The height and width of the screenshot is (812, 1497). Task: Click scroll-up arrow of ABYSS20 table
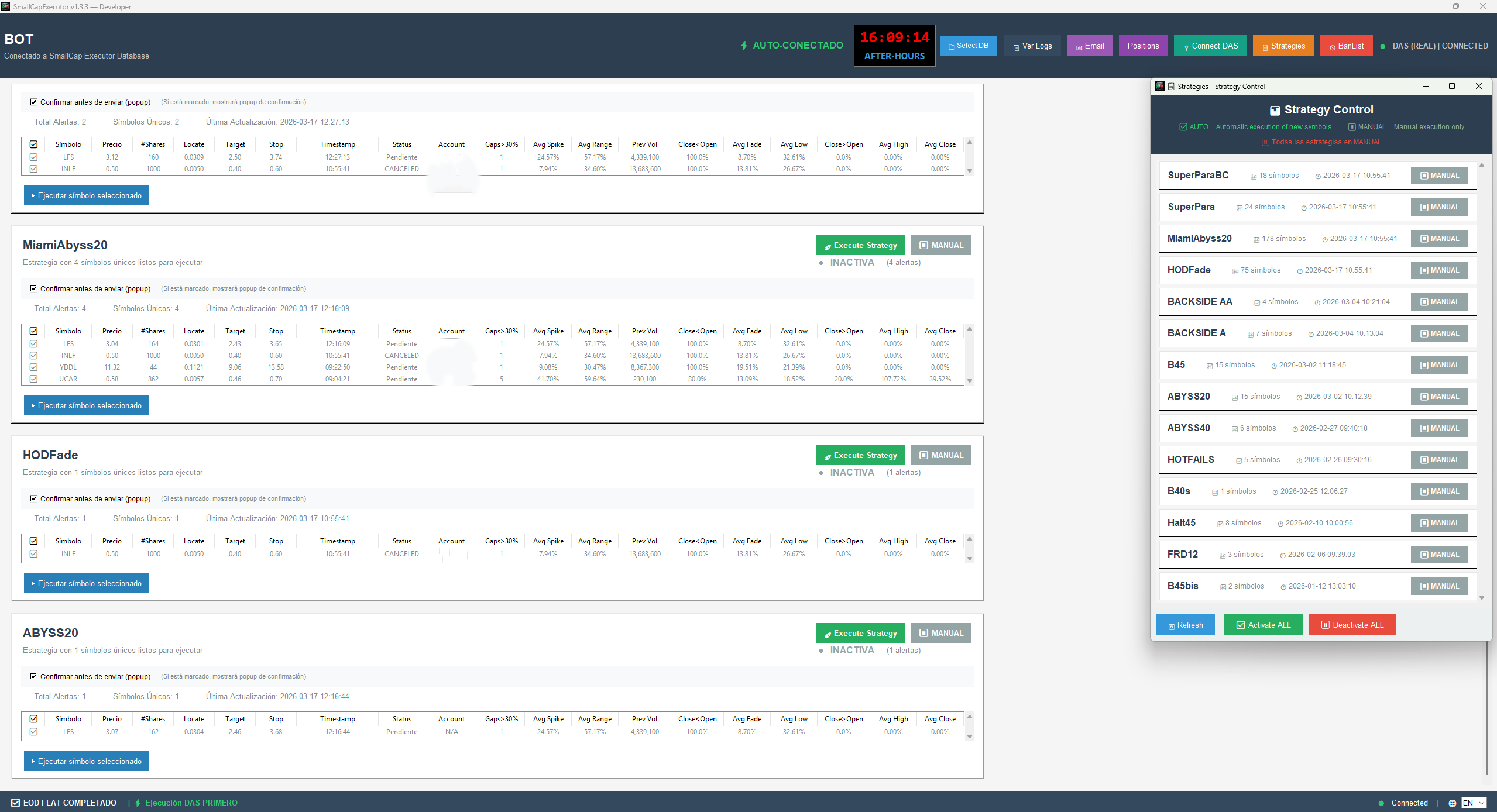(x=970, y=717)
